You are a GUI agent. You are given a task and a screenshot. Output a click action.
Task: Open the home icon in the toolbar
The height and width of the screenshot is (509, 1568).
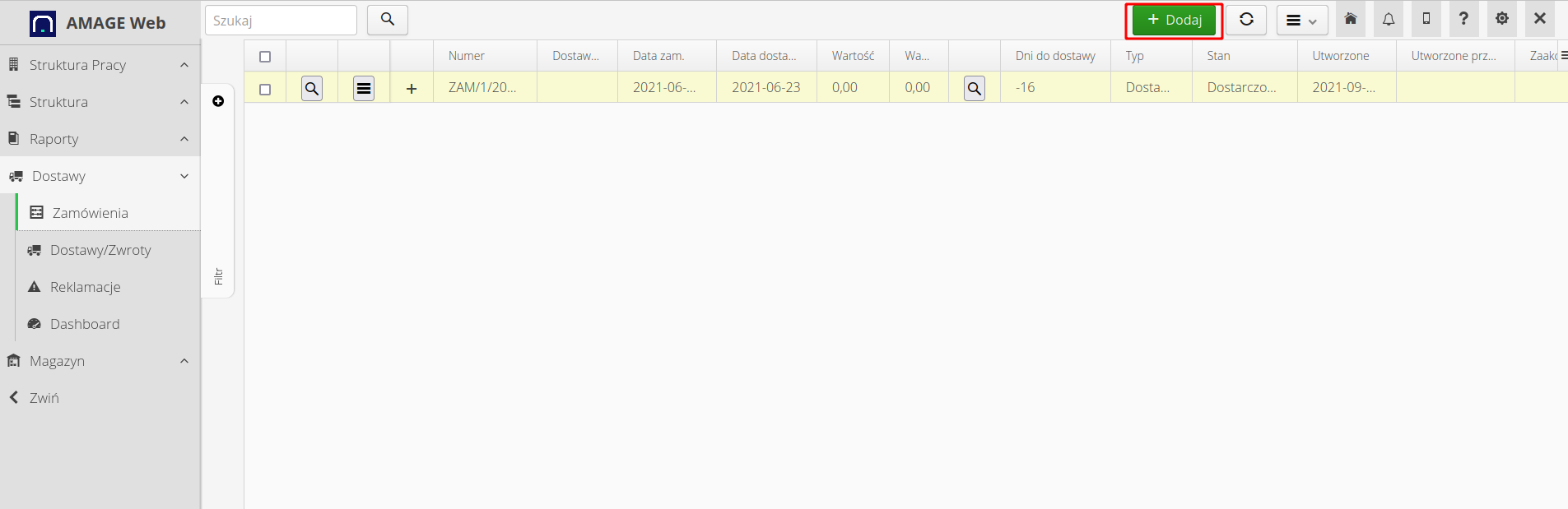click(1351, 19)
